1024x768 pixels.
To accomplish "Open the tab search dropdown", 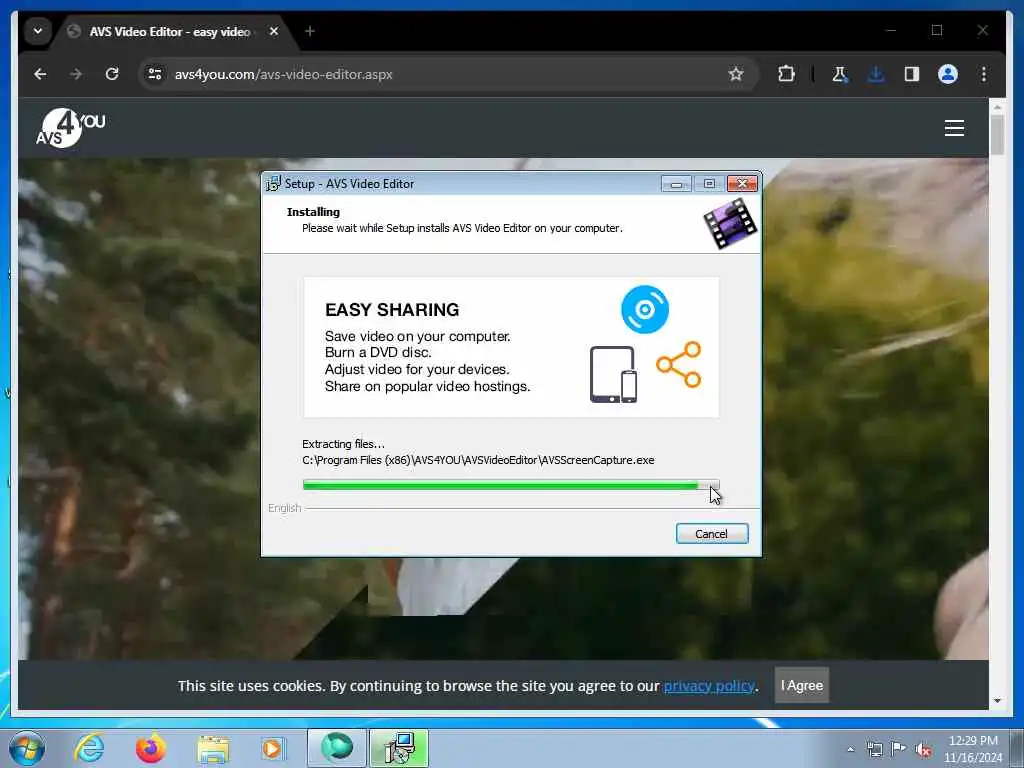I will [x=38, y=31].
